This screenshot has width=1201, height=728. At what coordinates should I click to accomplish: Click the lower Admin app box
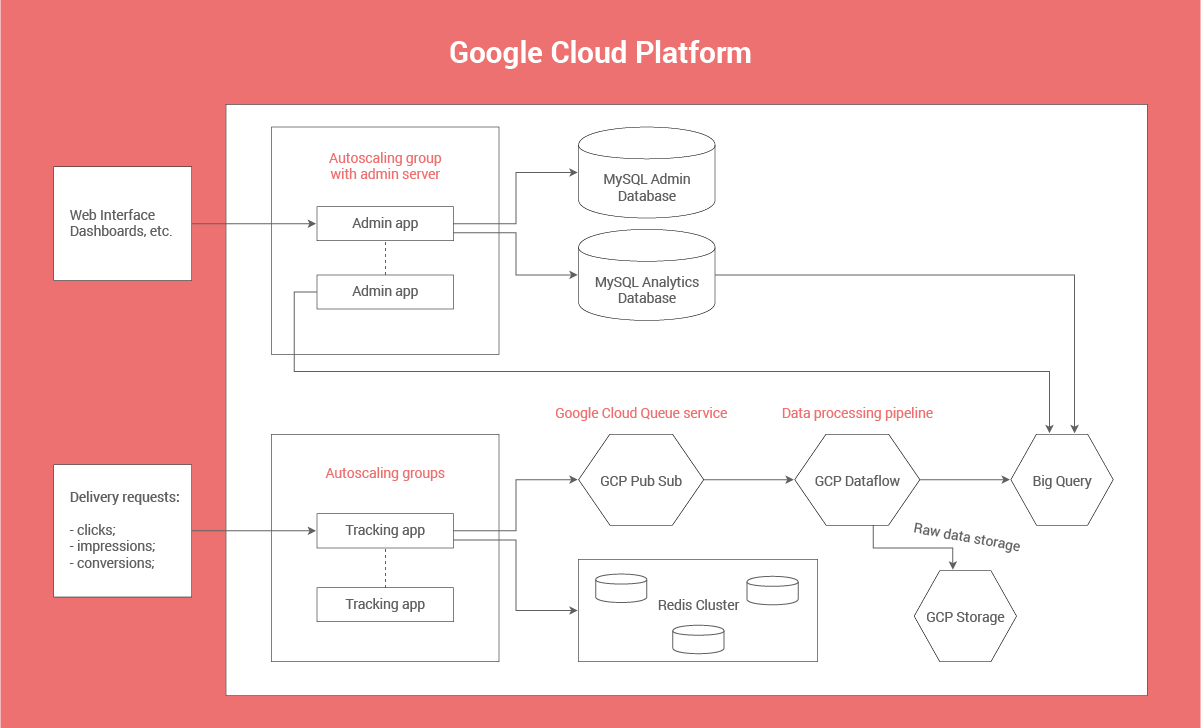coord(385,291)
